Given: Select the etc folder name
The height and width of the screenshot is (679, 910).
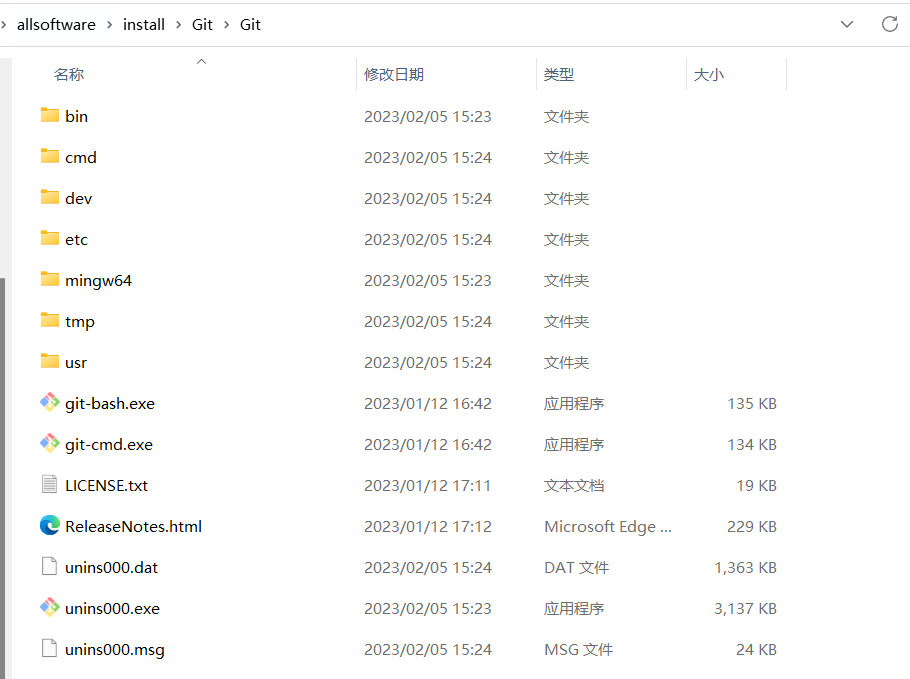Looking at the screenshot, I should click(77, 240).
